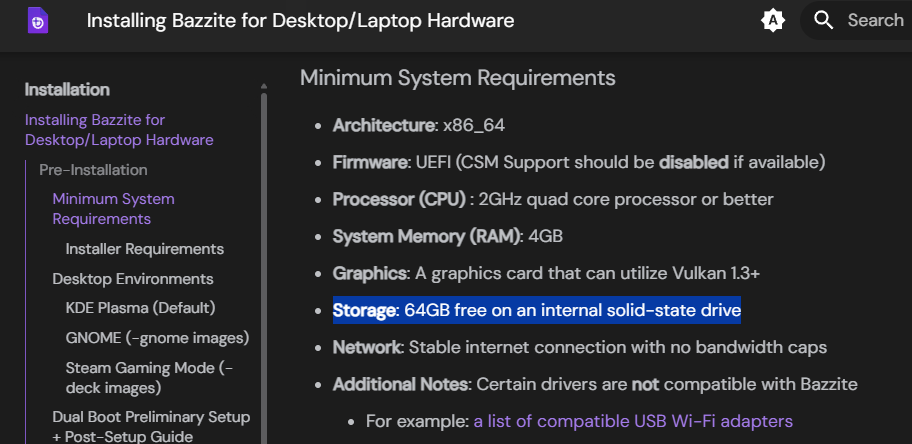Open Dual Boot Preliminary Setup guide

[x=151, y=426]
